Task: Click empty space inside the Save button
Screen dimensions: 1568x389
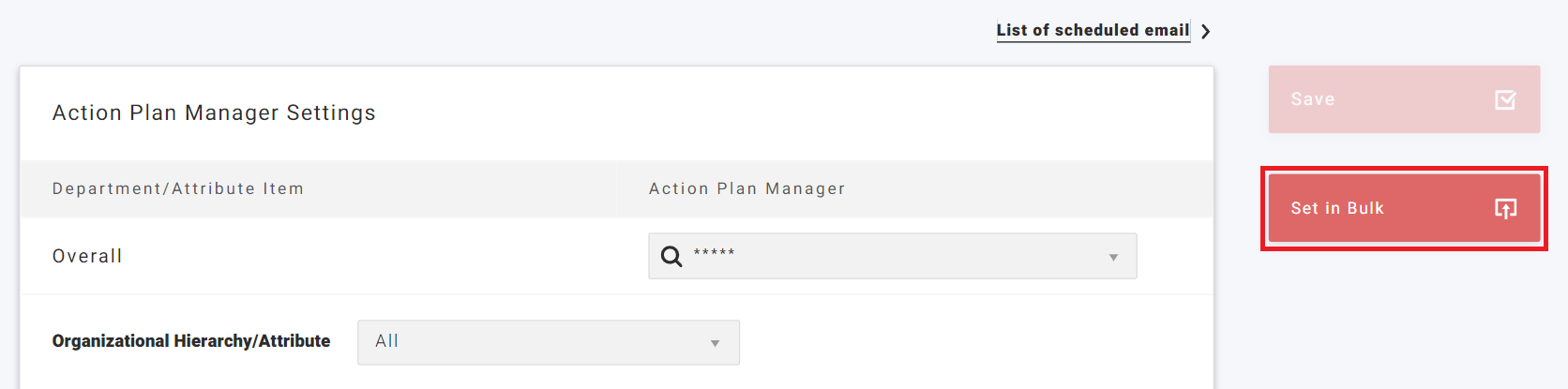Action: tap(1407, 99)
